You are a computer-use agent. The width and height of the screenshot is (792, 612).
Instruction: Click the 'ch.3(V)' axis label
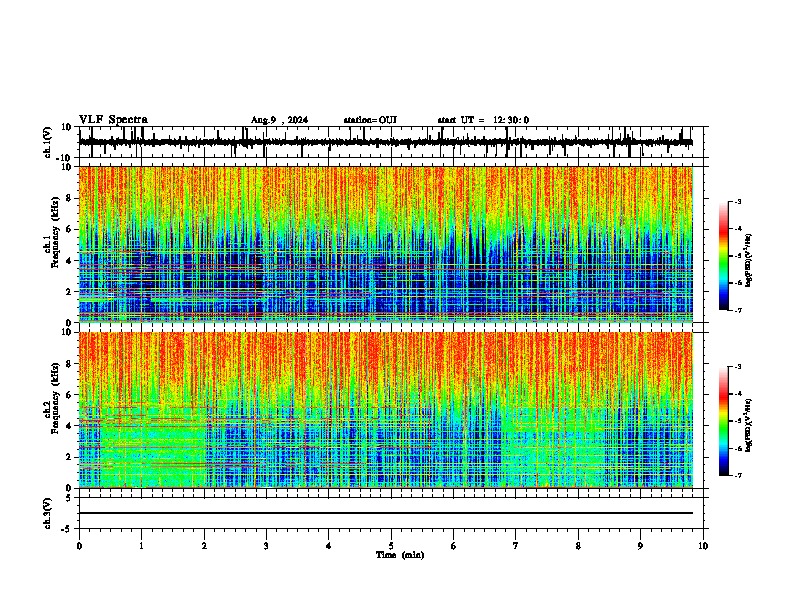pyautogui.click(x=48, y=514)
